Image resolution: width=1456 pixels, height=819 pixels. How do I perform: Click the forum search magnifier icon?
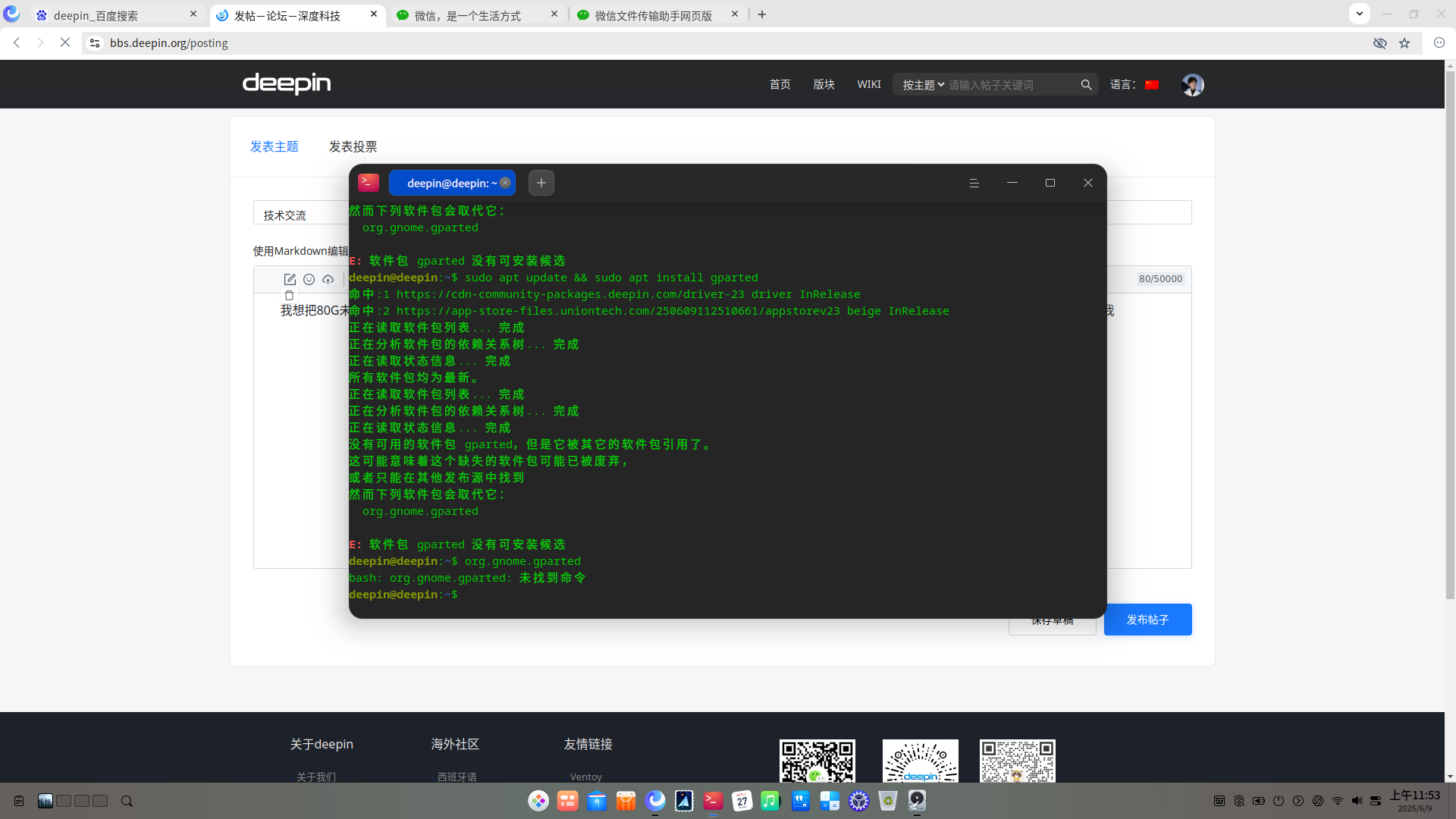point(1086,85)
